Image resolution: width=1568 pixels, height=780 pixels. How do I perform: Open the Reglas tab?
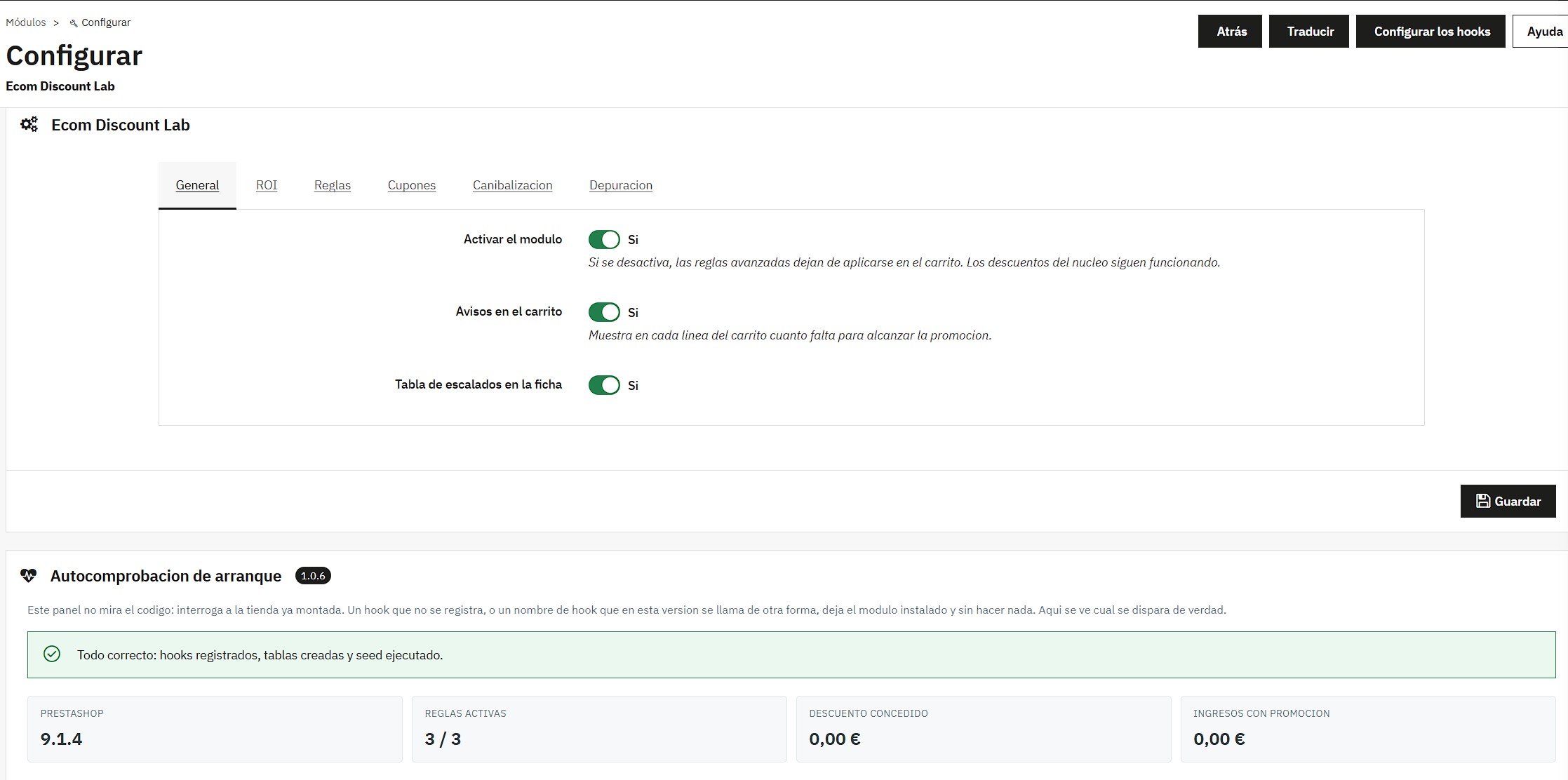(x=333, y=185)
